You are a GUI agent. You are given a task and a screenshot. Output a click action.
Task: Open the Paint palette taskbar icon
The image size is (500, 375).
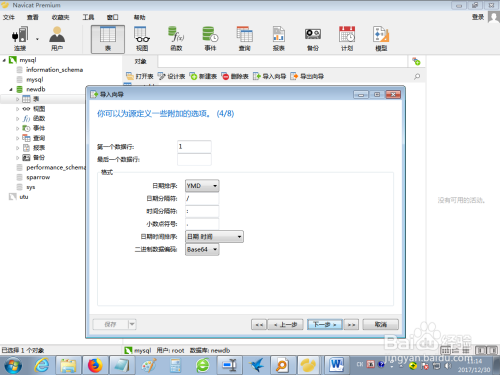coord(149,365)
